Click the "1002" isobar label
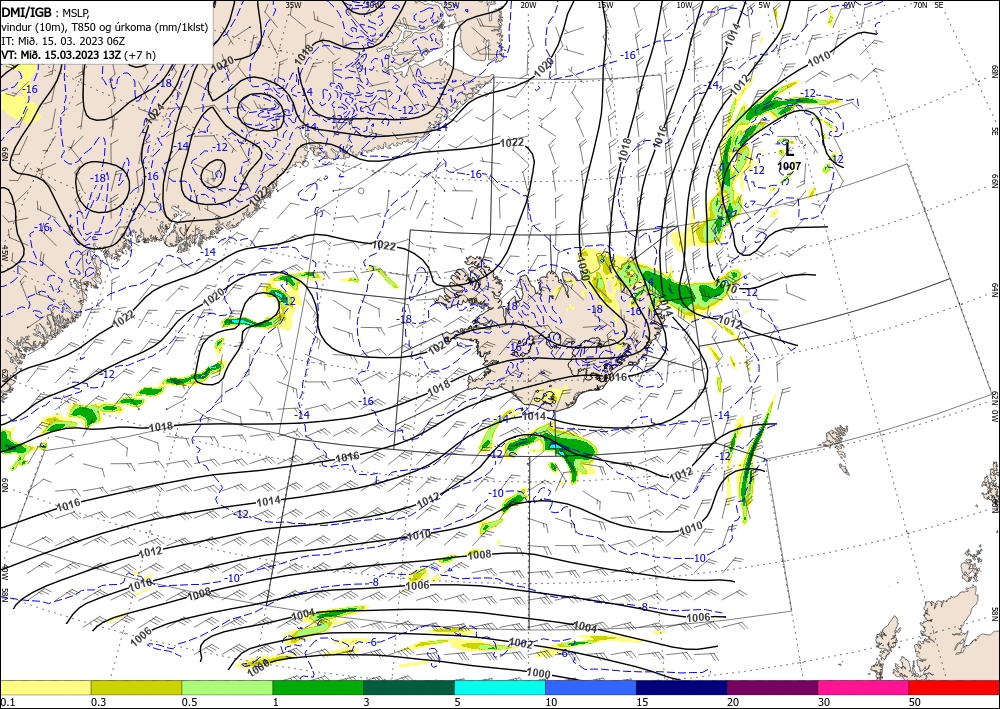Viewport: 1000px width, 709px height. point(521,645)
